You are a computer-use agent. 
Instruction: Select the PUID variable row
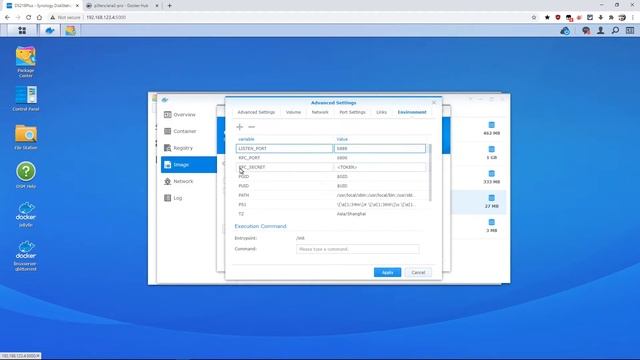[331, 186]
